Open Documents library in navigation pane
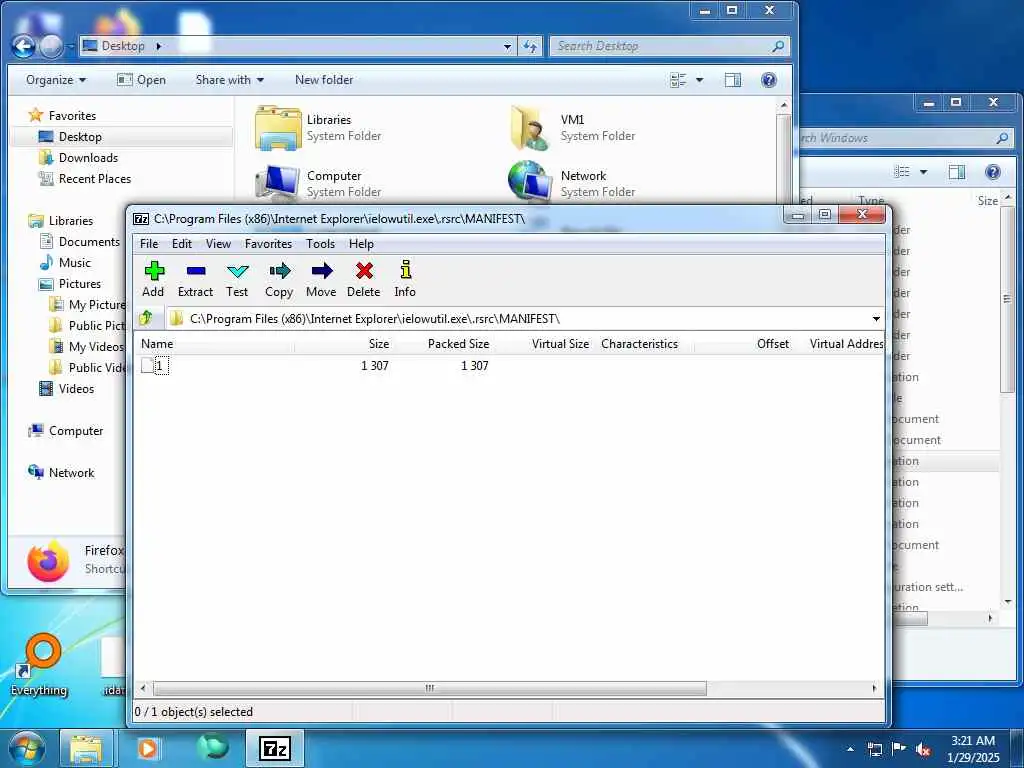 point(89,242)
